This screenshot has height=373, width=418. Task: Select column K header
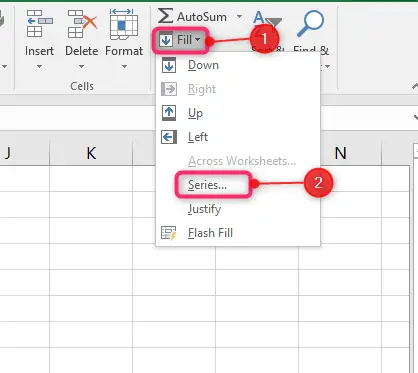pyautogui.click(x=91, y=153)
